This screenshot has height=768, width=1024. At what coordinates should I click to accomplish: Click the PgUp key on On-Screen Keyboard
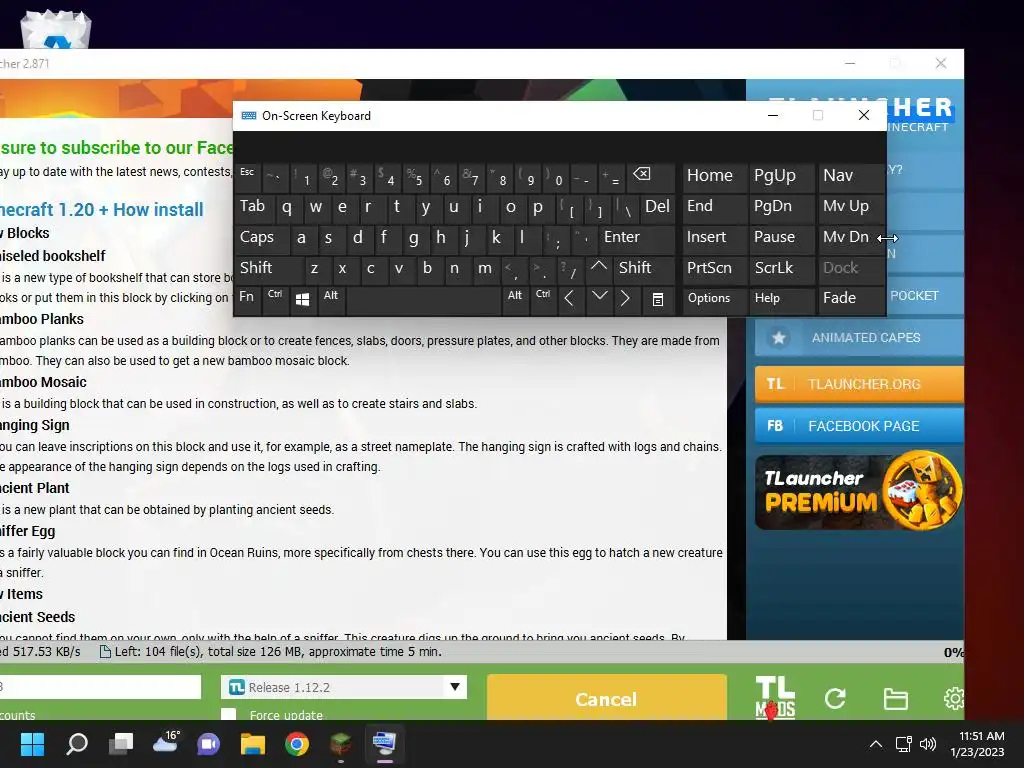(x=782, y=176)
